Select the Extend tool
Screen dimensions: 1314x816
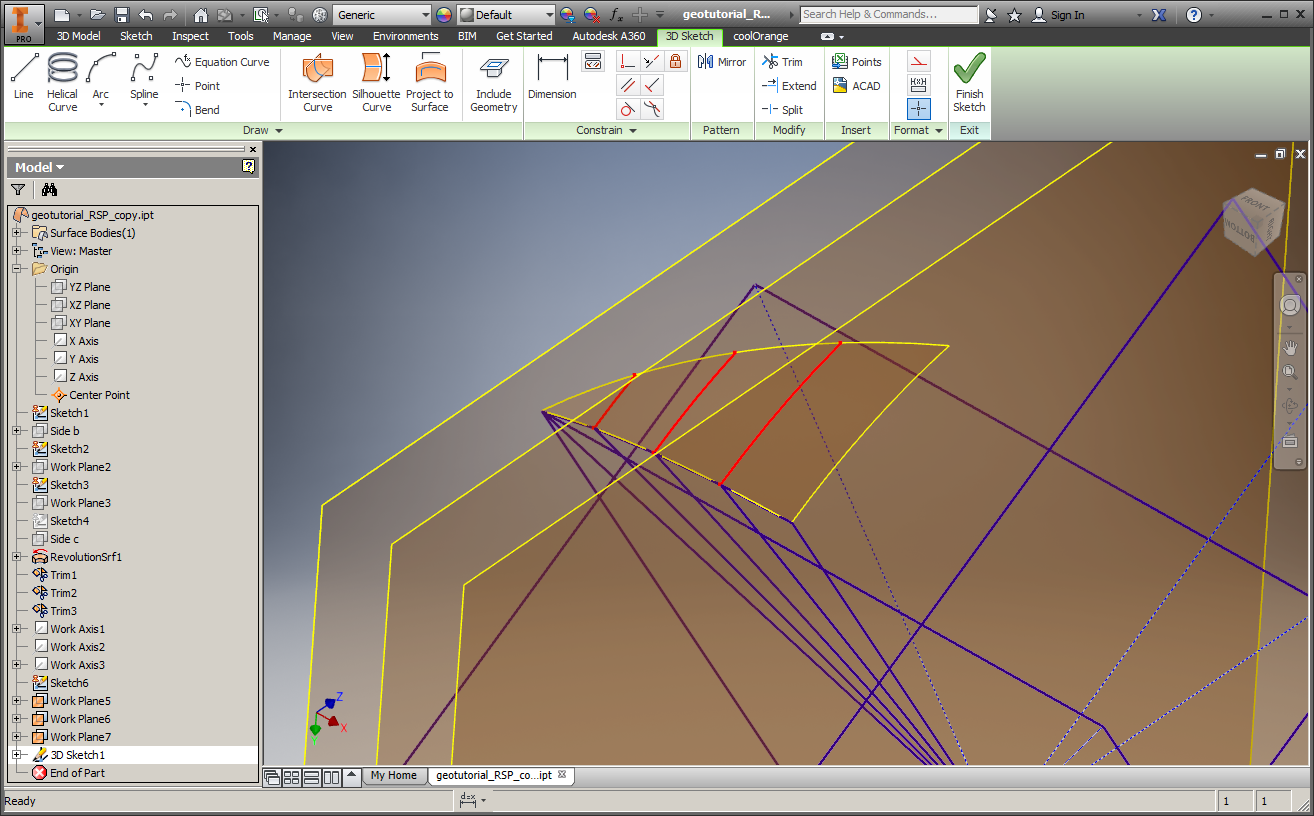(x=789, y=86)
